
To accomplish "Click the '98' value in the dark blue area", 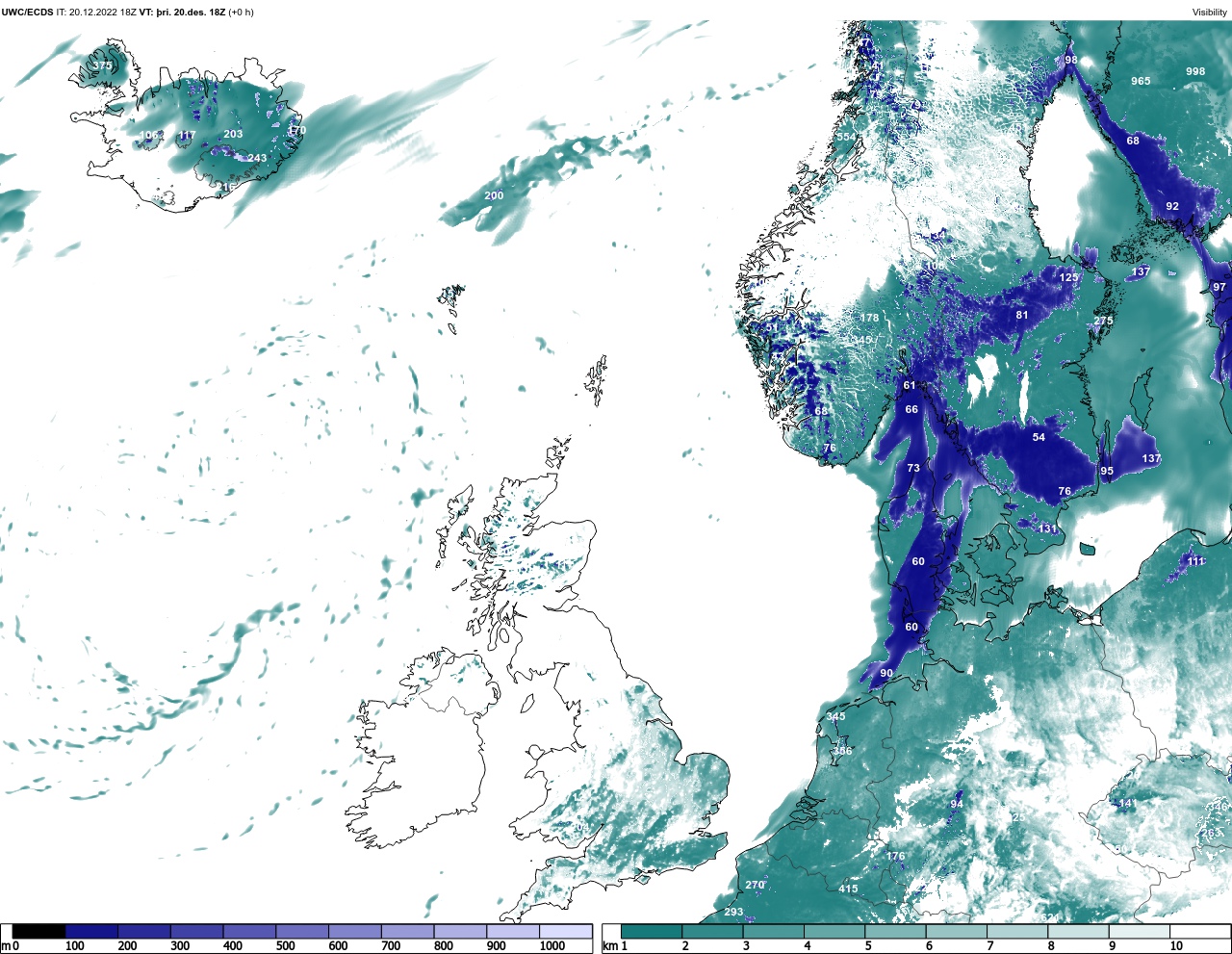I will [x=1071, y=60].
